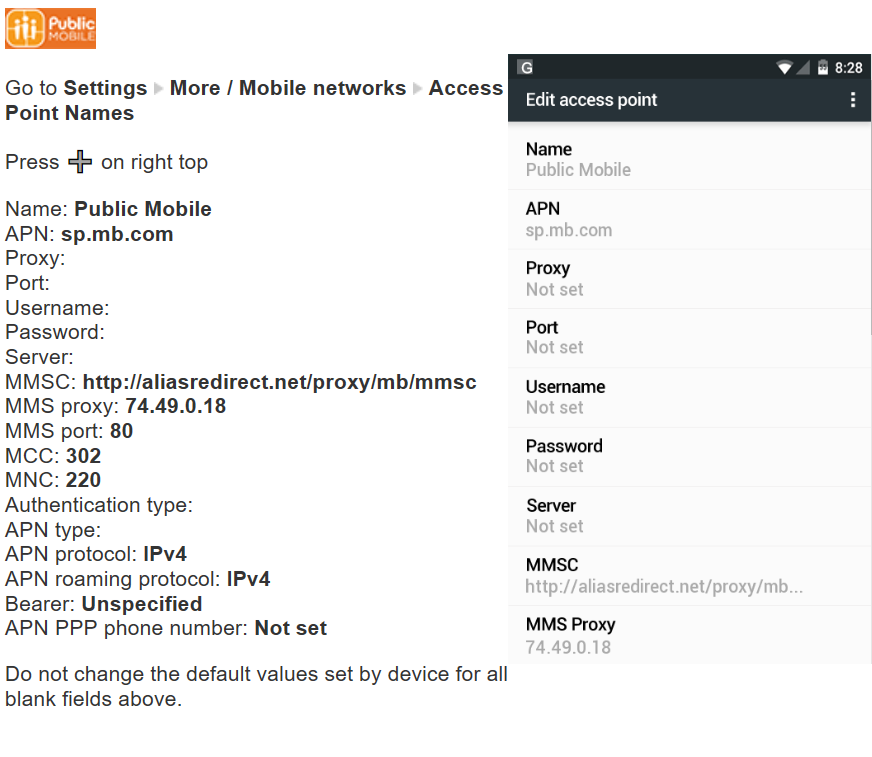
Task: Open the APN field sp.mb.com
Action: (689, 219)
